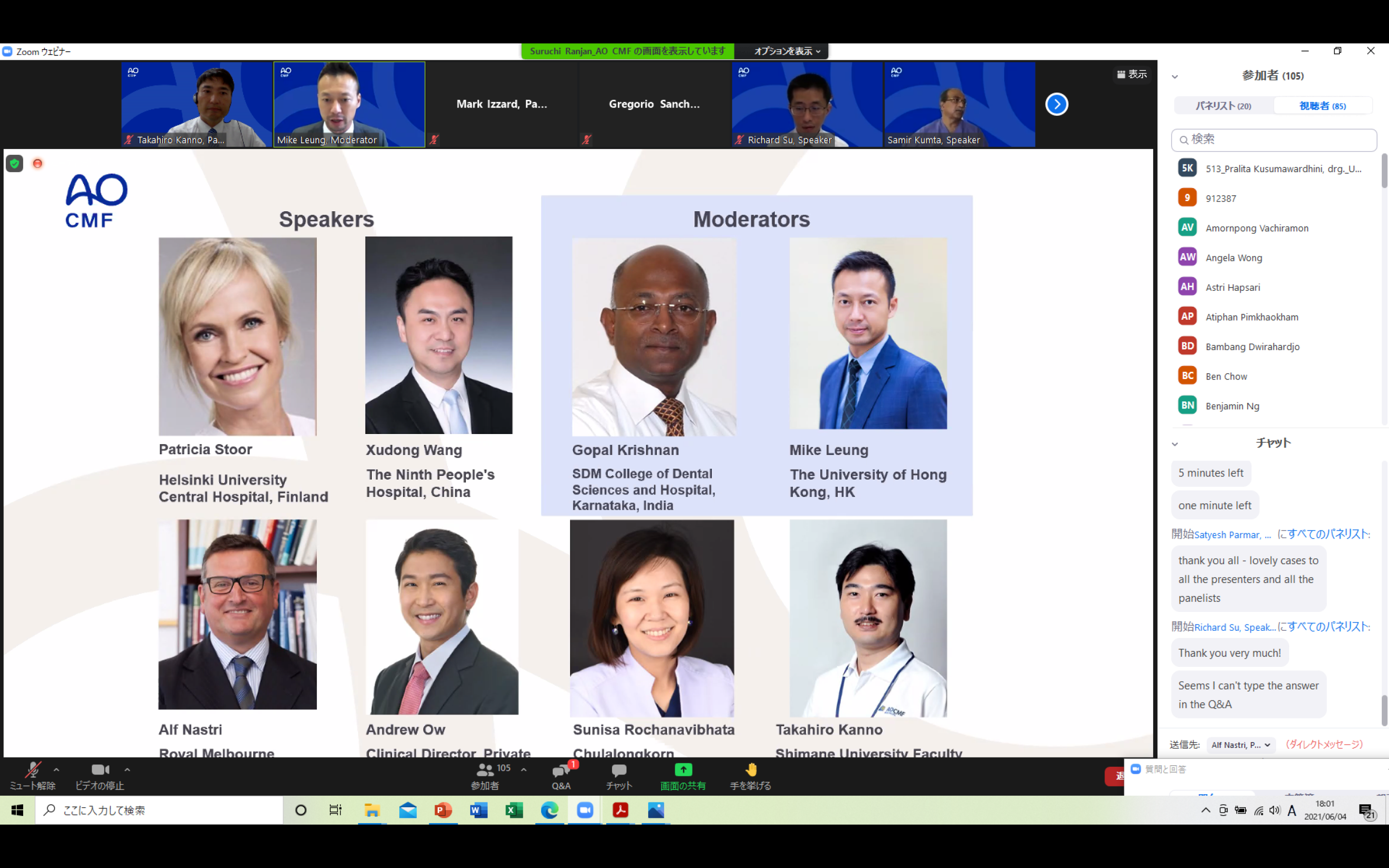1389x868 pixels.
Task: Open the Windows Start menu
Action: coord(17,810)
